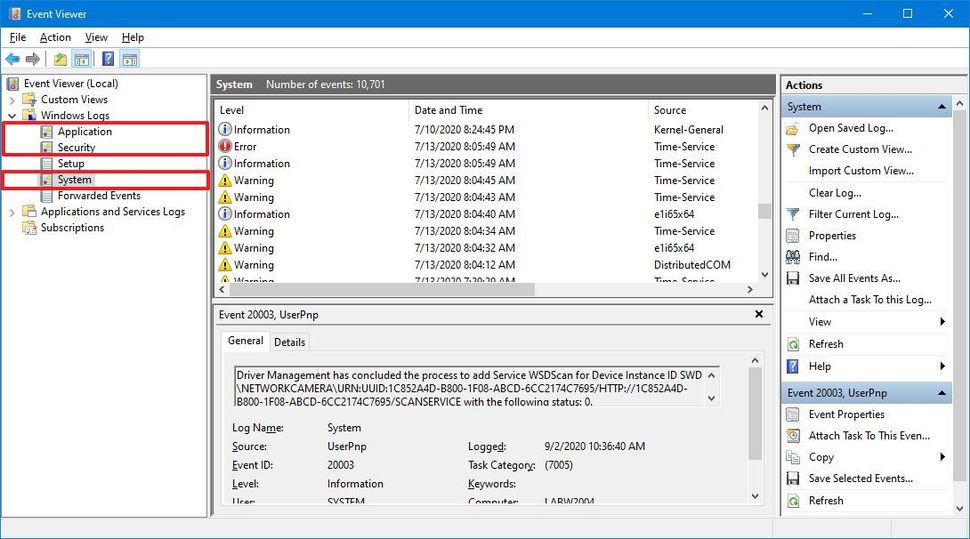This screenshot has height=539, width=970.
Task: Click Refresh under Event 20003 actions
Action: (x=826, y=501)
